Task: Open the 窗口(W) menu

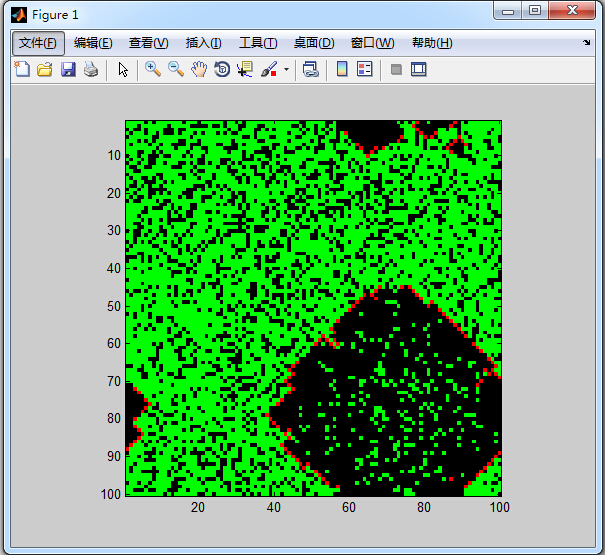Action: coord(373,43)
